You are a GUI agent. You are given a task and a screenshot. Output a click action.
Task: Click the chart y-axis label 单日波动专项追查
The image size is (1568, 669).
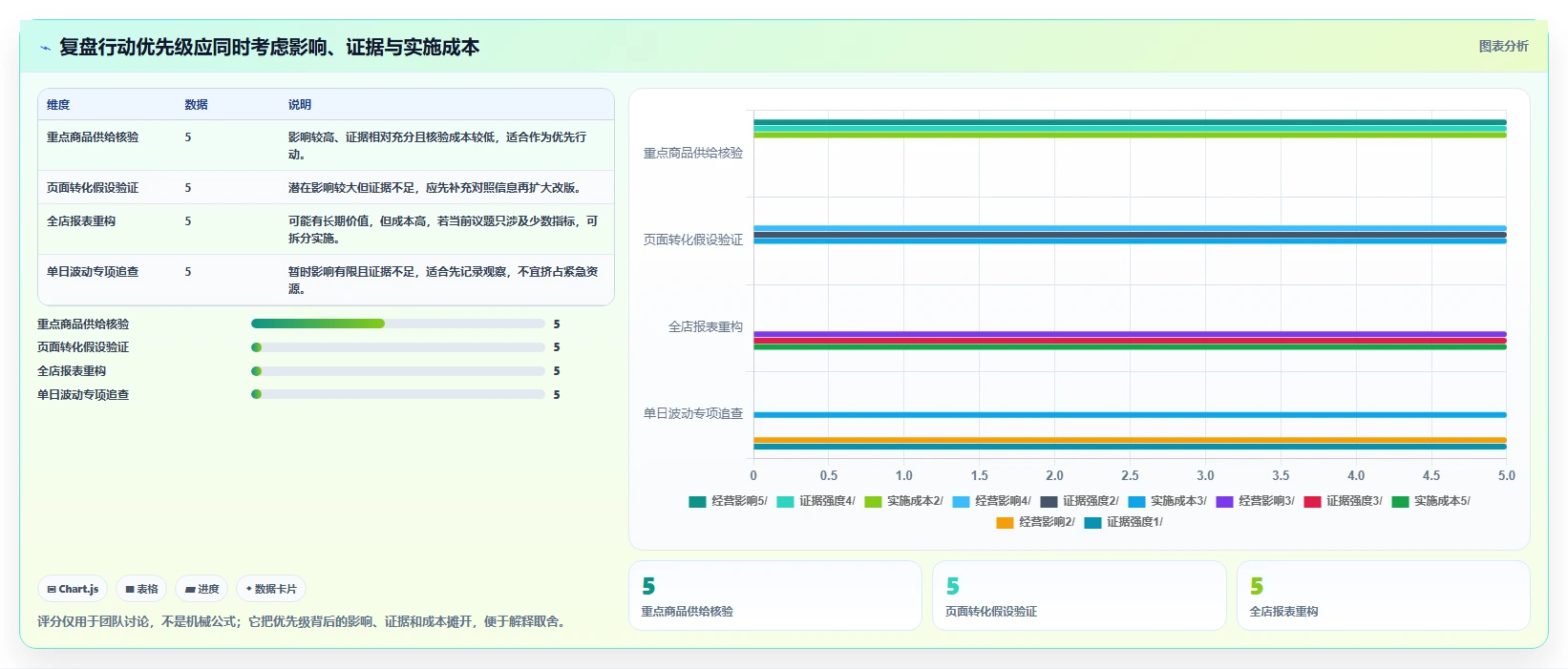click(x=693, y=413)
